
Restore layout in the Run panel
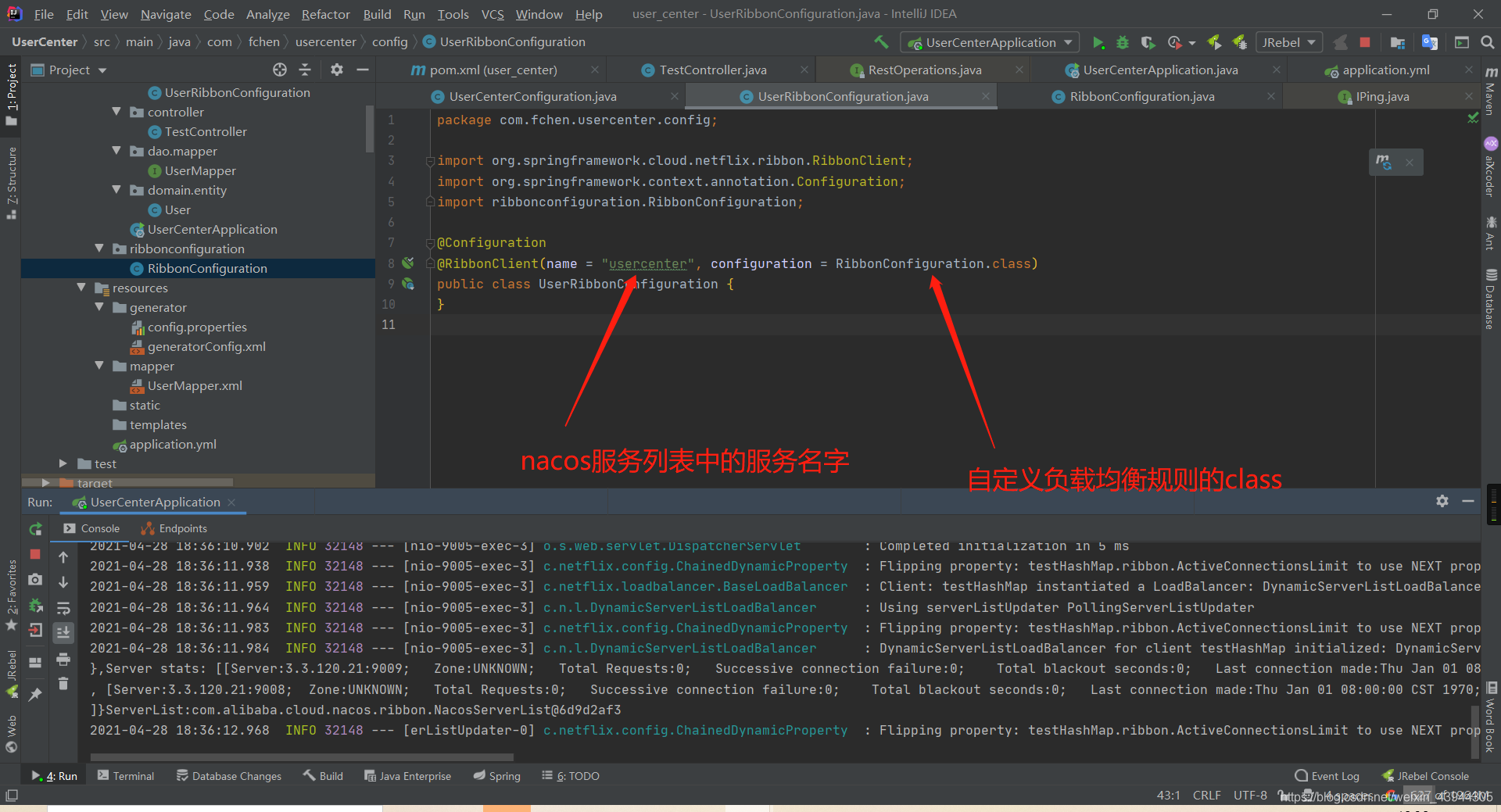click(x=35, y=663)
